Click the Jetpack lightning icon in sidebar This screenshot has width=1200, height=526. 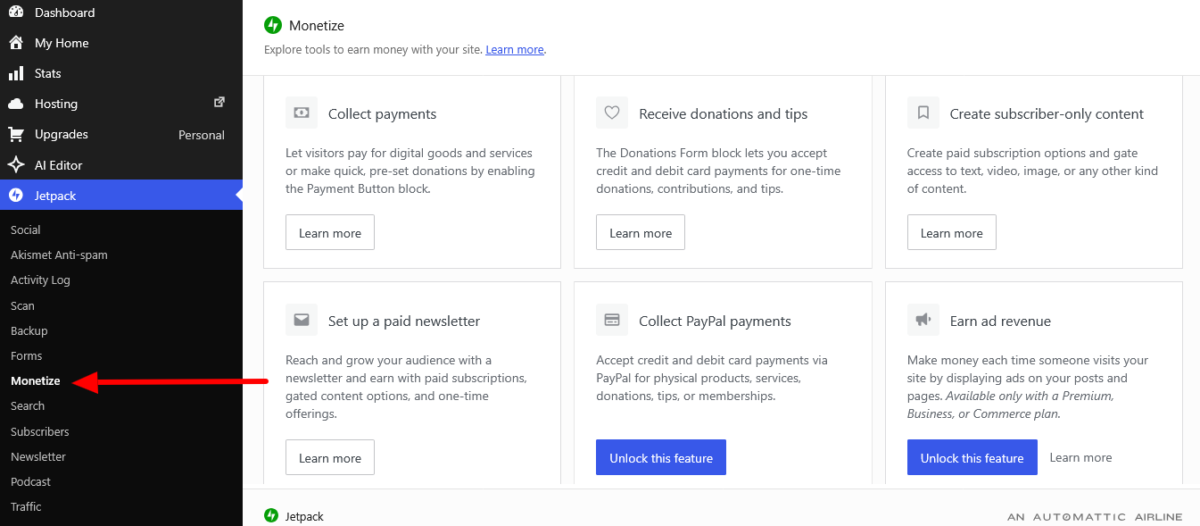point(16,195)
